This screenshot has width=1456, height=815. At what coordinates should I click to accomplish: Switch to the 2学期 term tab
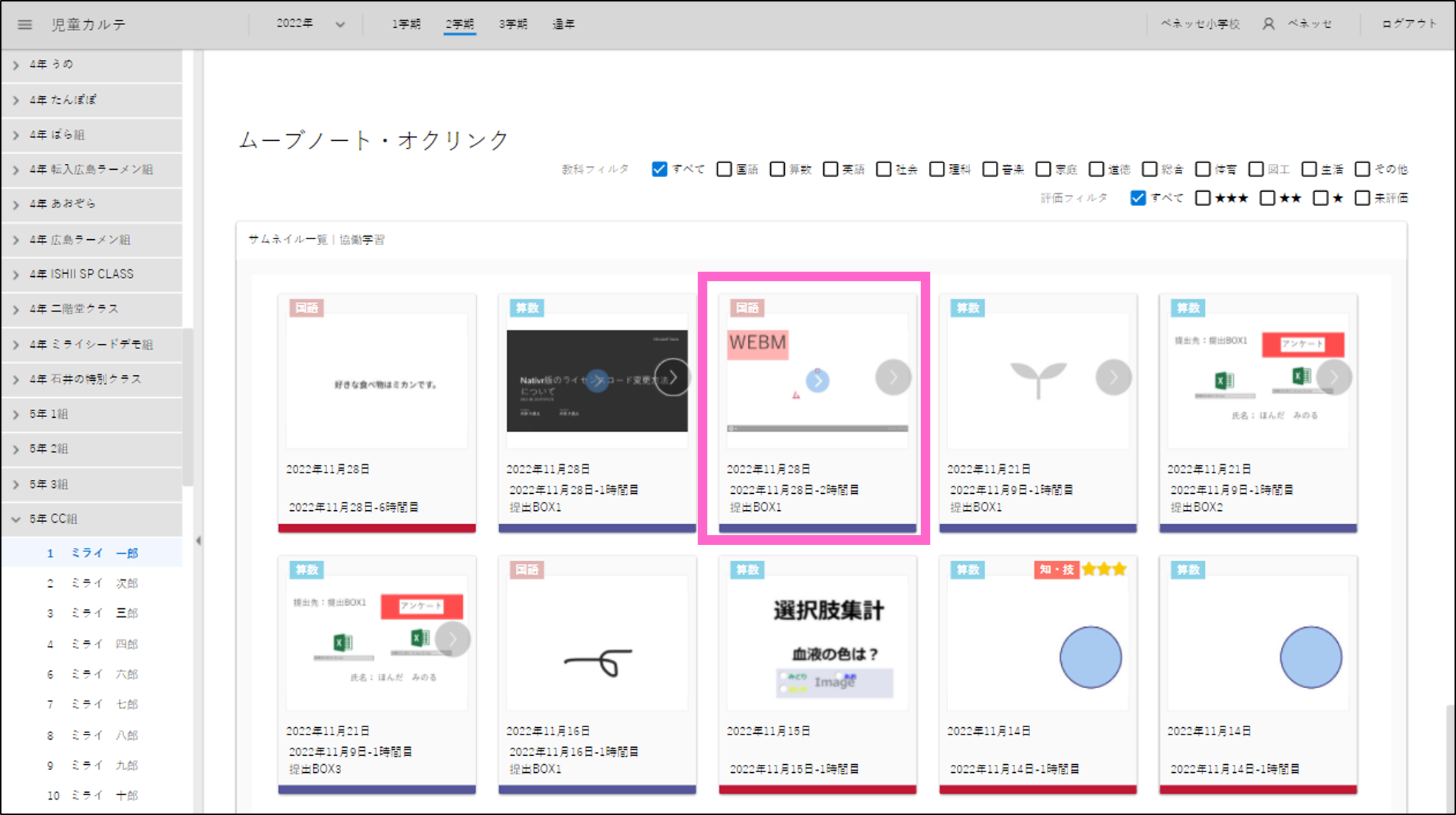coord(459,24)
